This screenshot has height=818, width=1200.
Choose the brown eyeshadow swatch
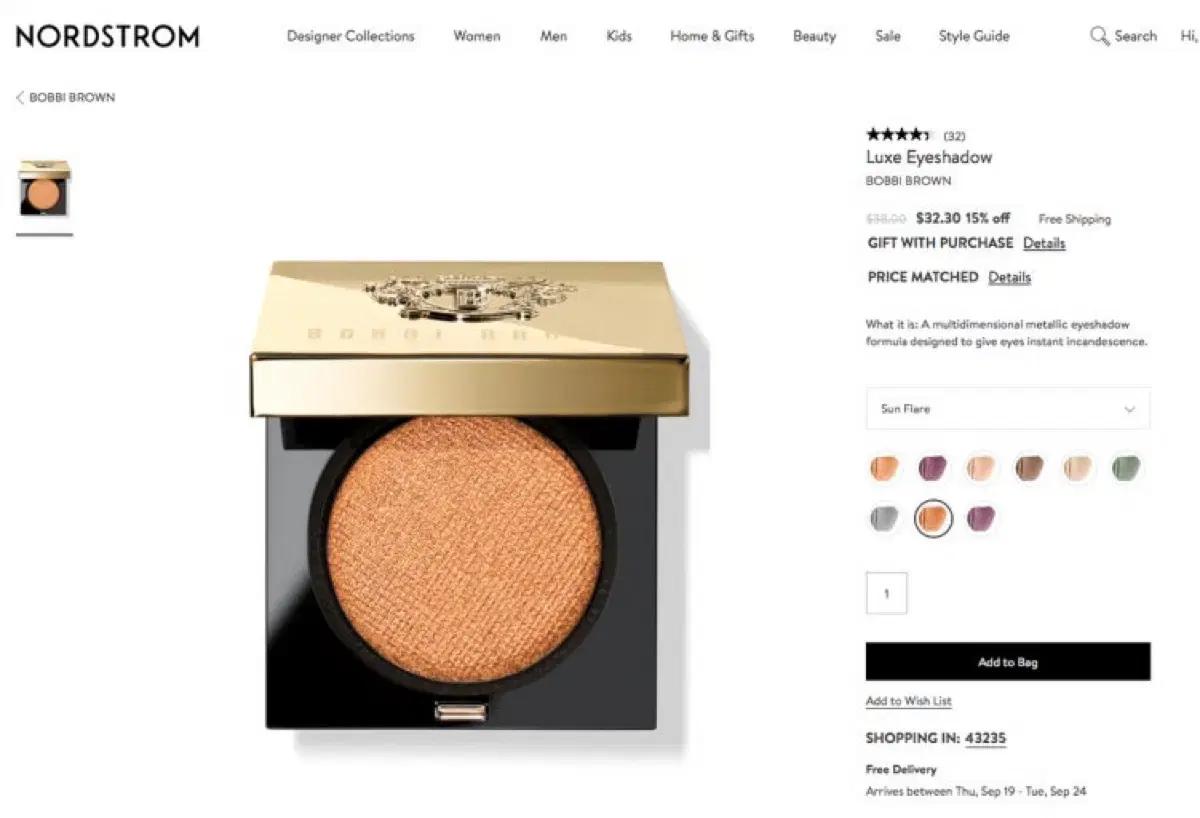point(1029,467)
